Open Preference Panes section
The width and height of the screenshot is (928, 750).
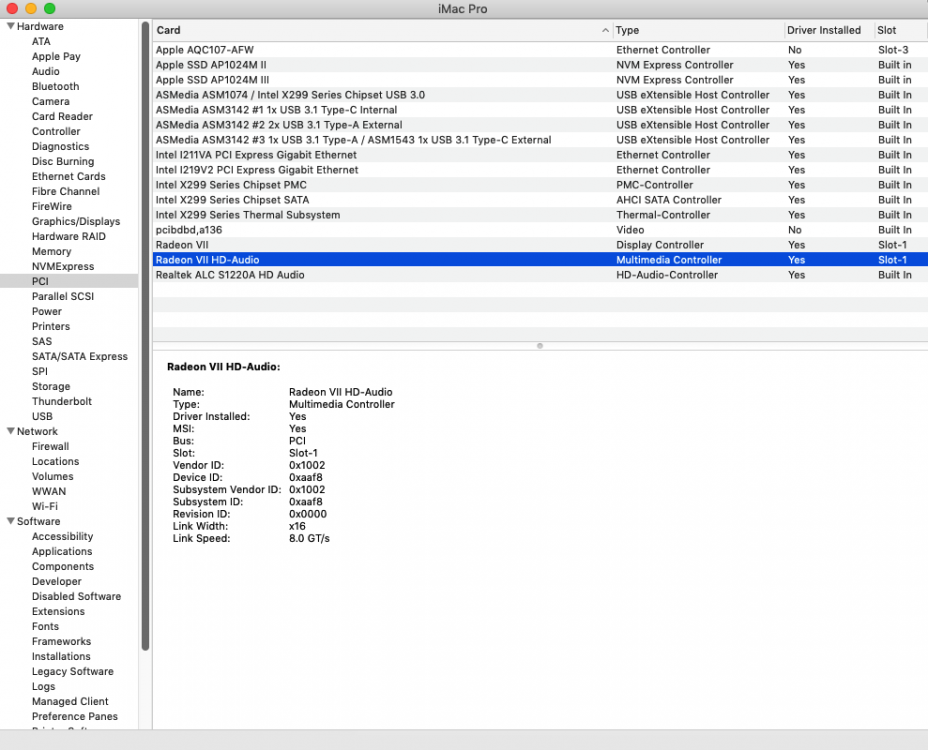(75, 716)
